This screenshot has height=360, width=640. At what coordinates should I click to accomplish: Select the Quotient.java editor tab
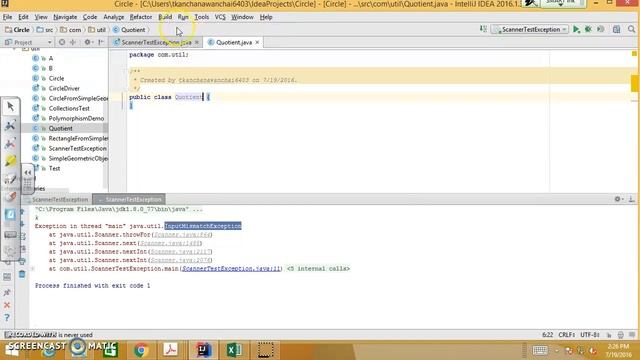[233, 42]
